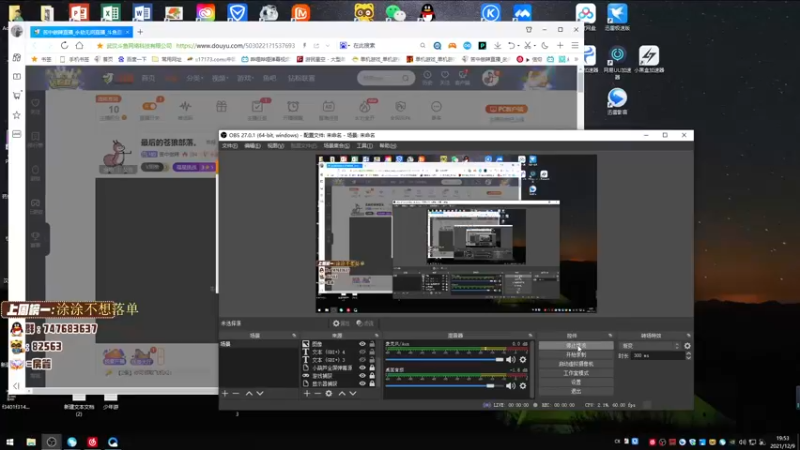The width and height of the screenshot is (800, 450).
Task: Move scene up in scenes panel
Action: click(x=249, y=393)
